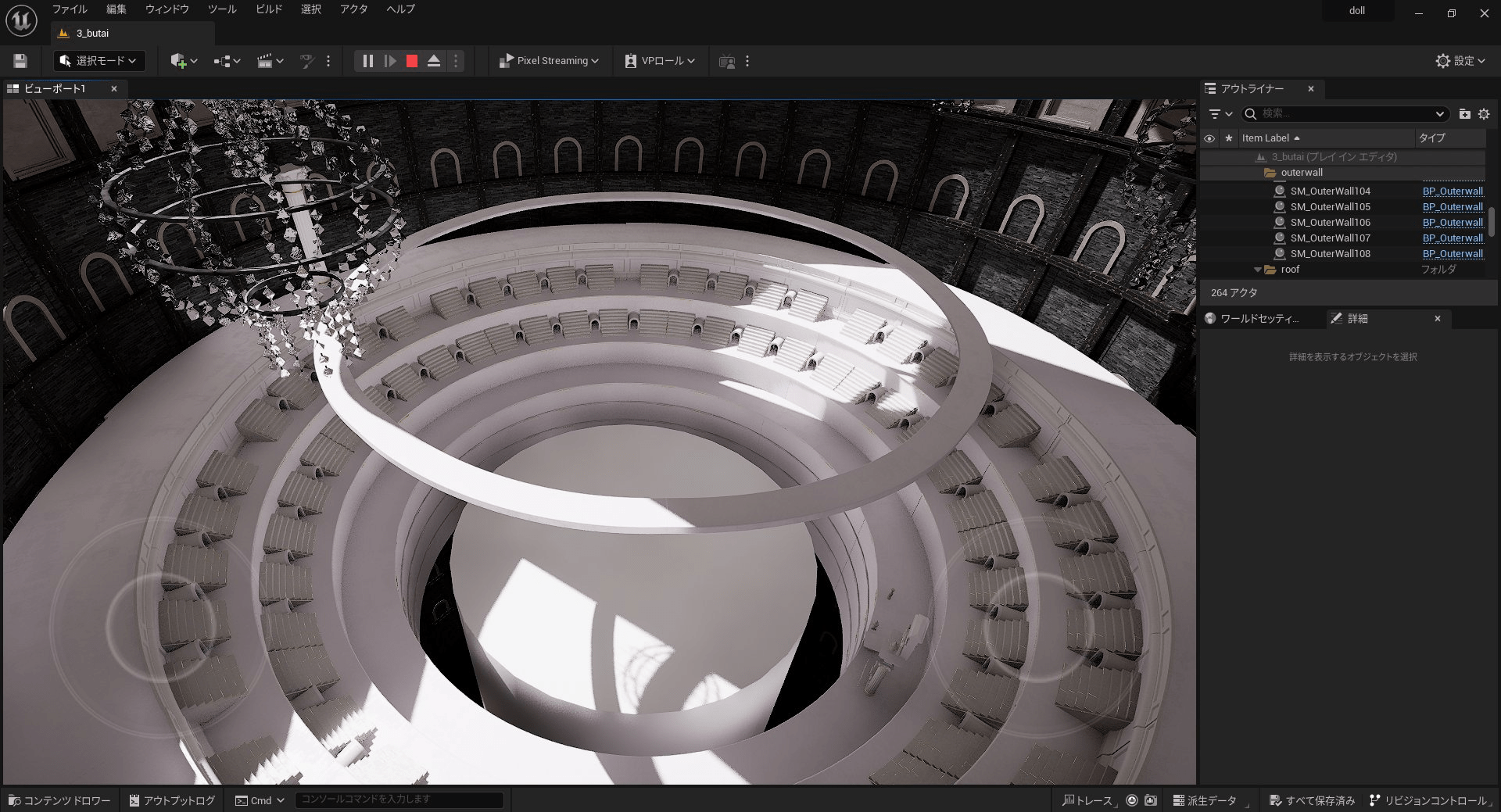Click the Unreal Engine logo icon

[x=21, y=21]
